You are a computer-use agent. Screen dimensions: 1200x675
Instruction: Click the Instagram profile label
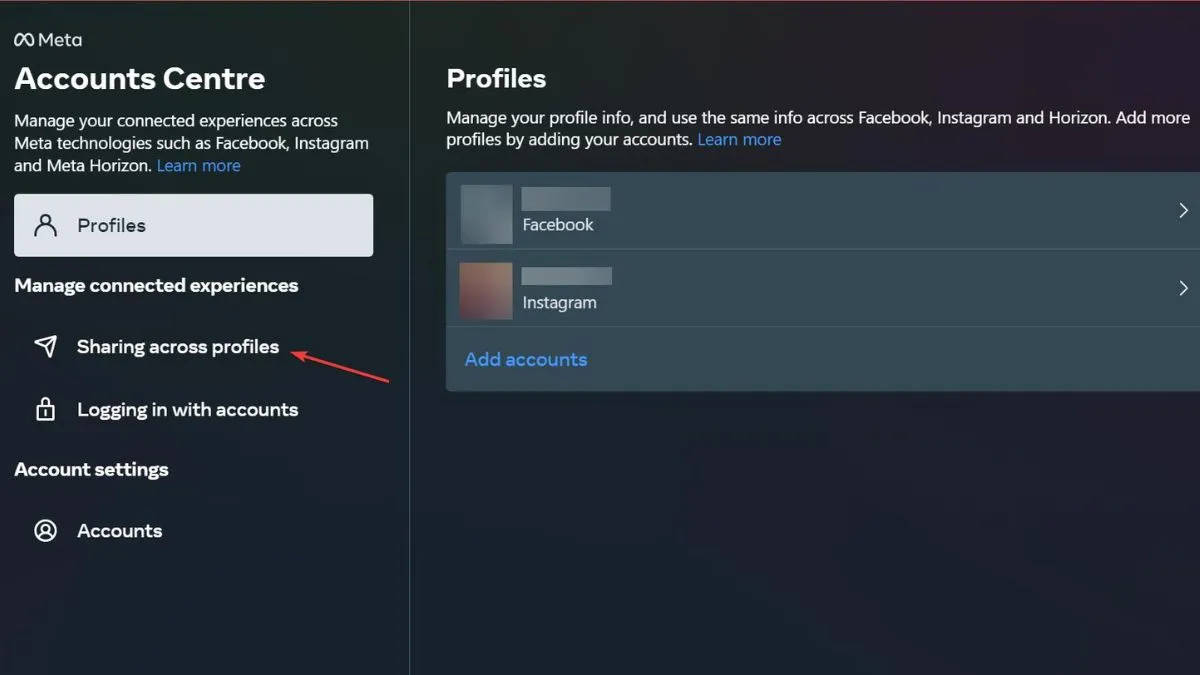(560, 303)
